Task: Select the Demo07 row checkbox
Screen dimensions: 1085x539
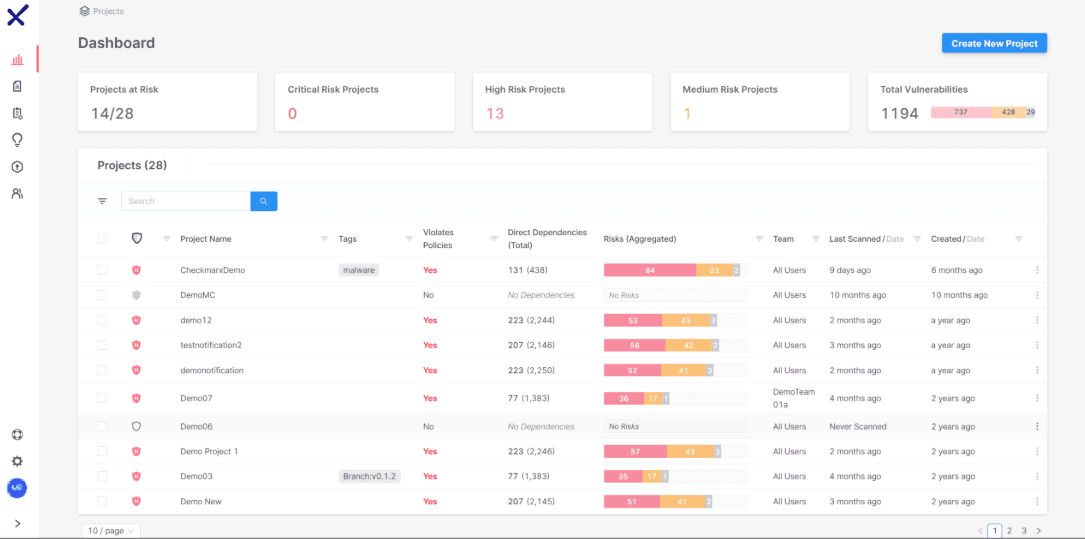Action: coord(102,398)
